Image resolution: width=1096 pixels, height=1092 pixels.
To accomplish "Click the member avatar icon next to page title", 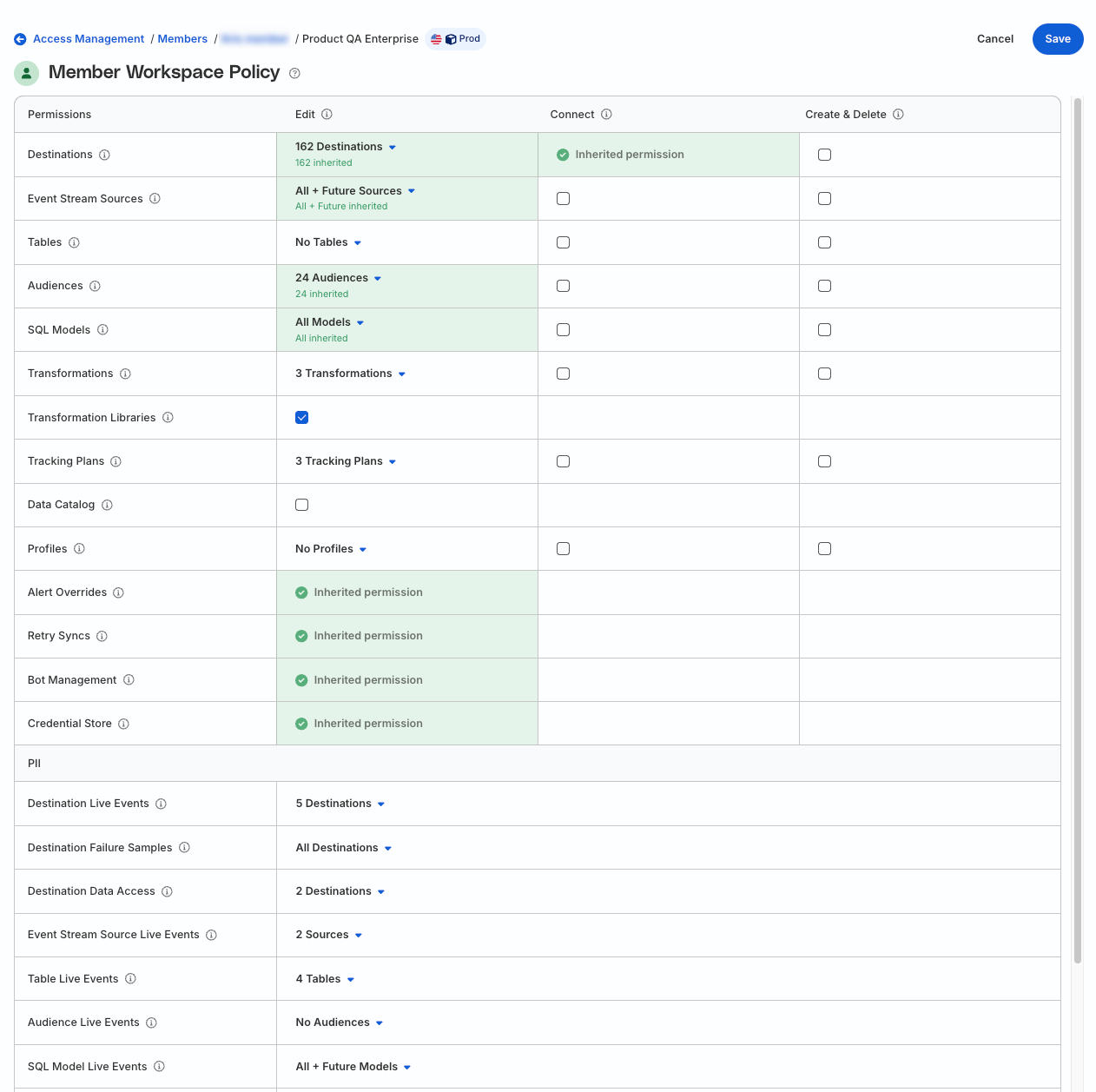I will point(26,73).
